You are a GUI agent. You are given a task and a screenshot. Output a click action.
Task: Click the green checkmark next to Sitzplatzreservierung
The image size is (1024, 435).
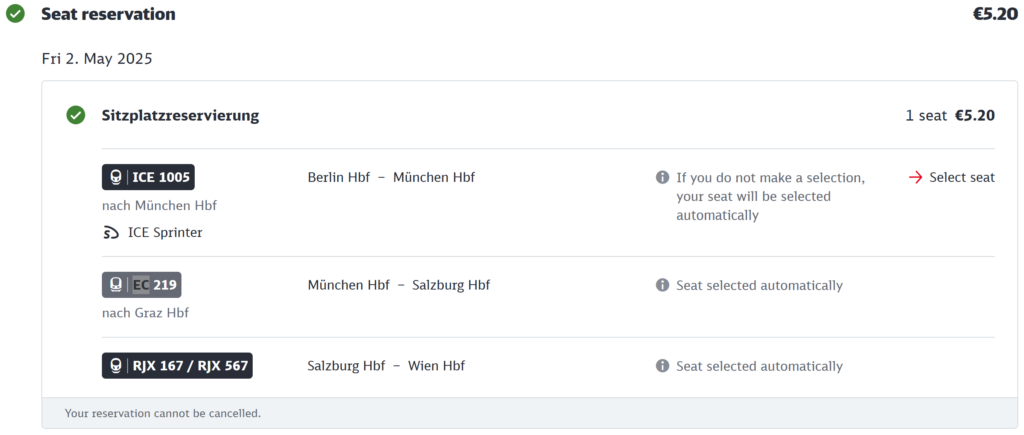tap(76, 116)
